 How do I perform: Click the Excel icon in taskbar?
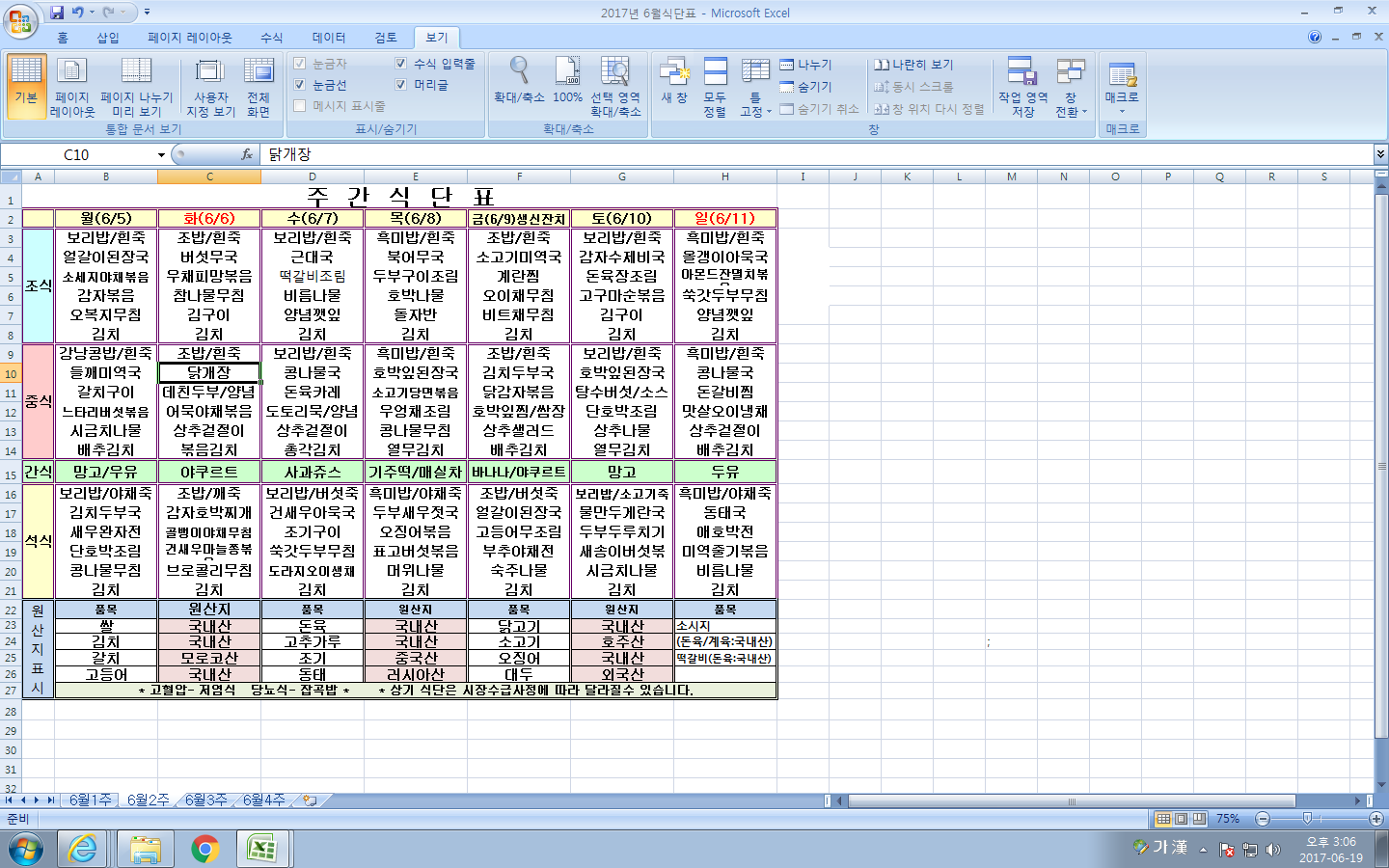(x=262, y=849)
